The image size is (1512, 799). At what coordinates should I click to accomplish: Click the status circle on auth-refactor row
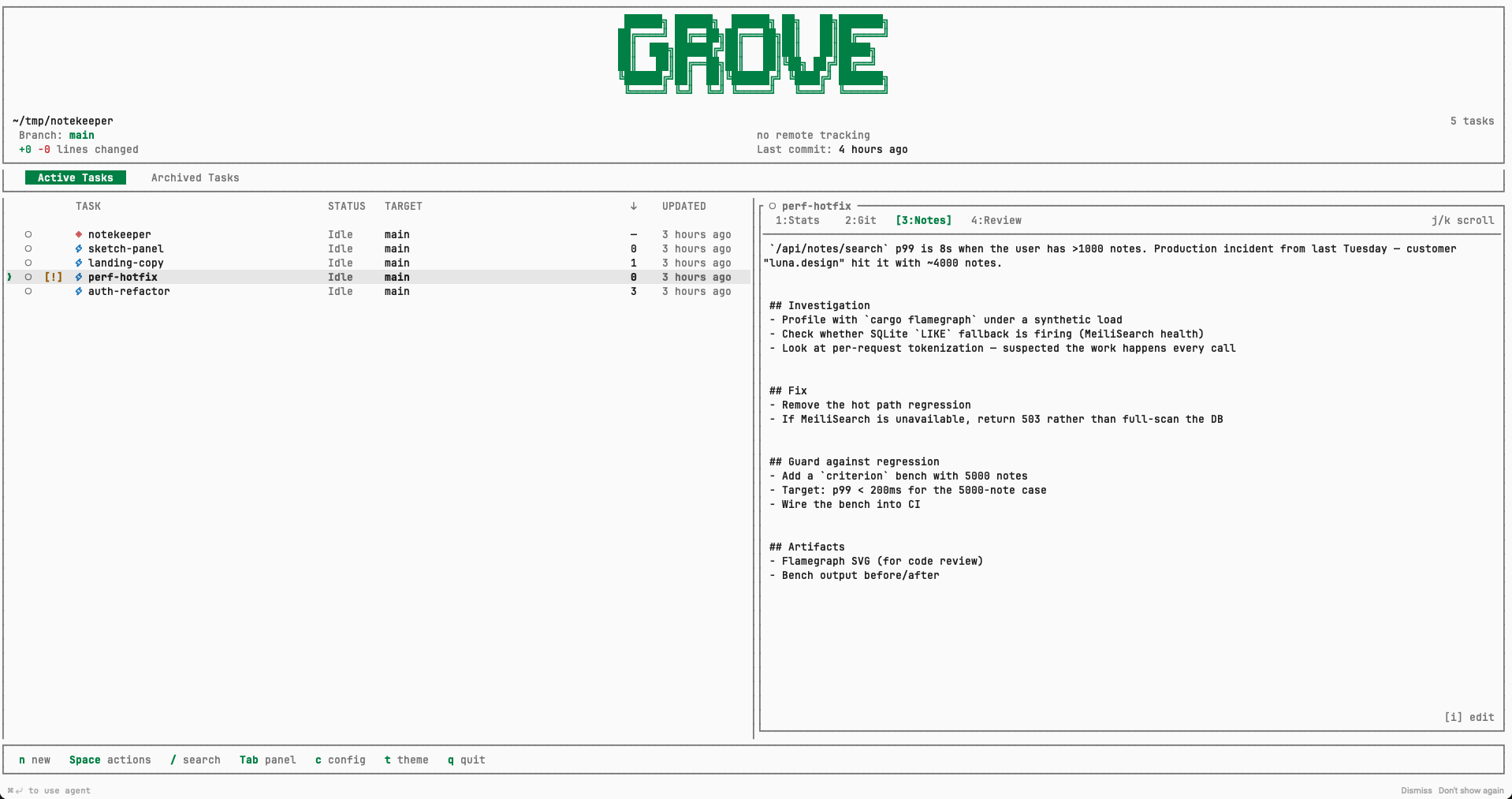point(28,291)
